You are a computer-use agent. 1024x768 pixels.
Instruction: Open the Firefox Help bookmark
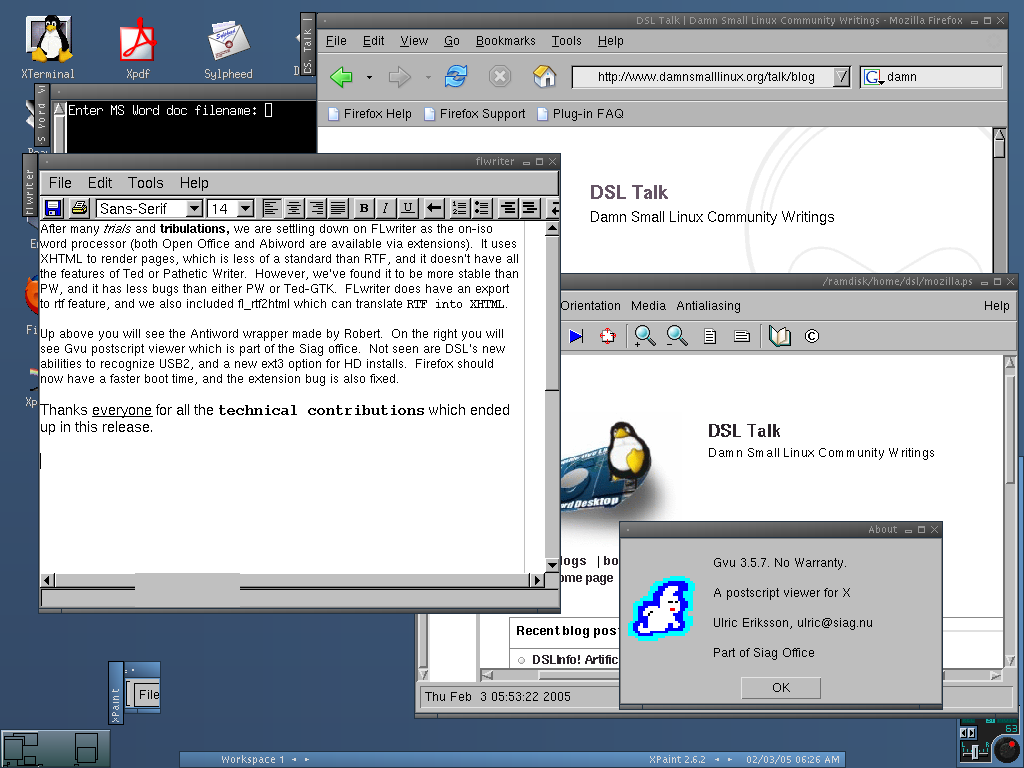tap(370, 114)
